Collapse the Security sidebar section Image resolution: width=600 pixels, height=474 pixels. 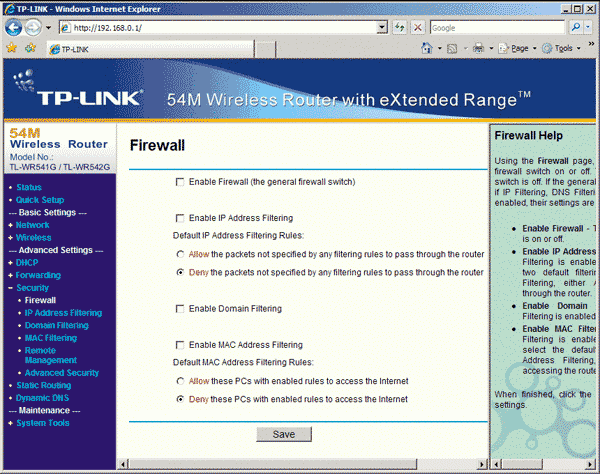tap(32, 288)
